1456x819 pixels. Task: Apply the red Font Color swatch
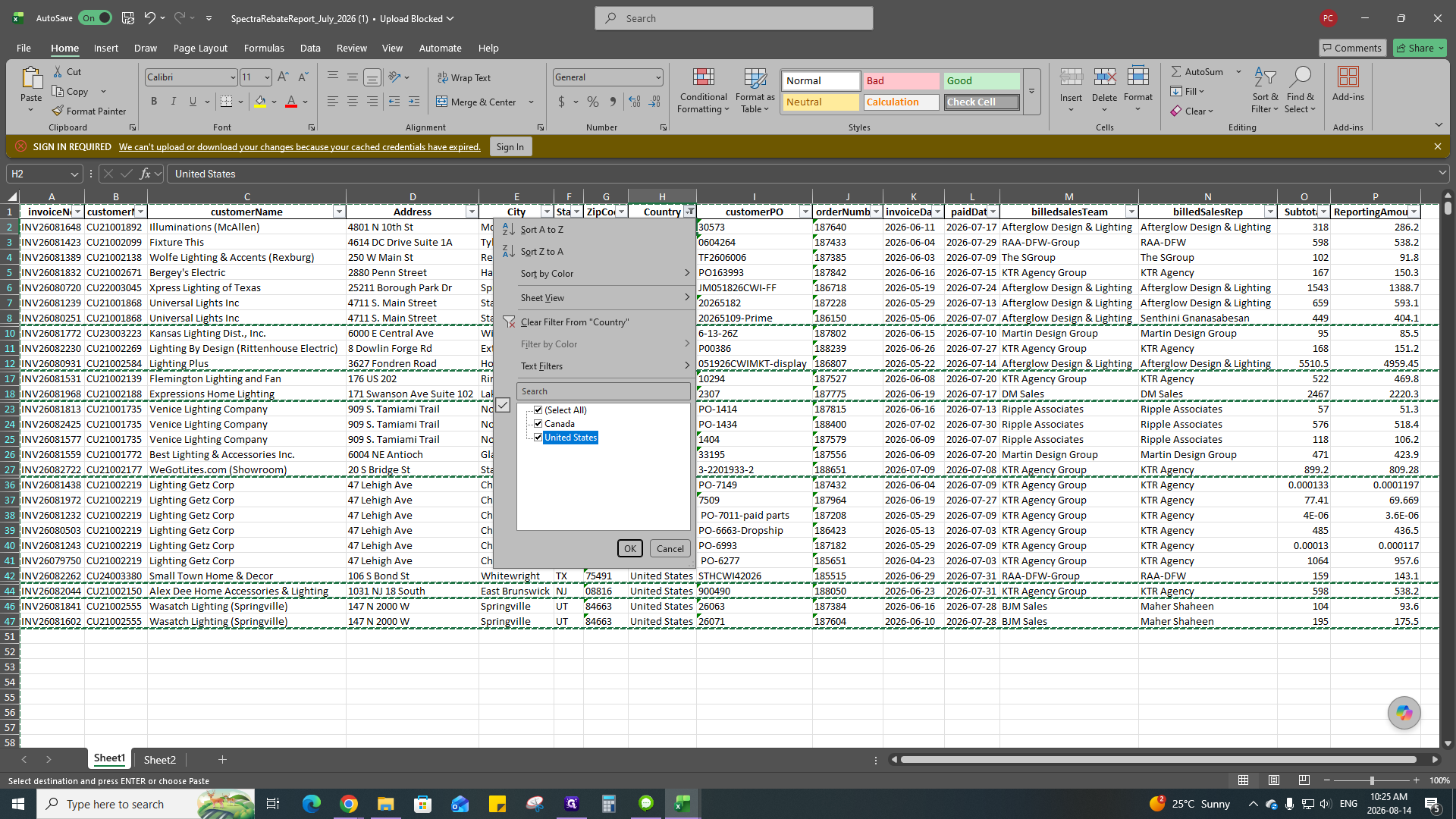click(291, 102)
